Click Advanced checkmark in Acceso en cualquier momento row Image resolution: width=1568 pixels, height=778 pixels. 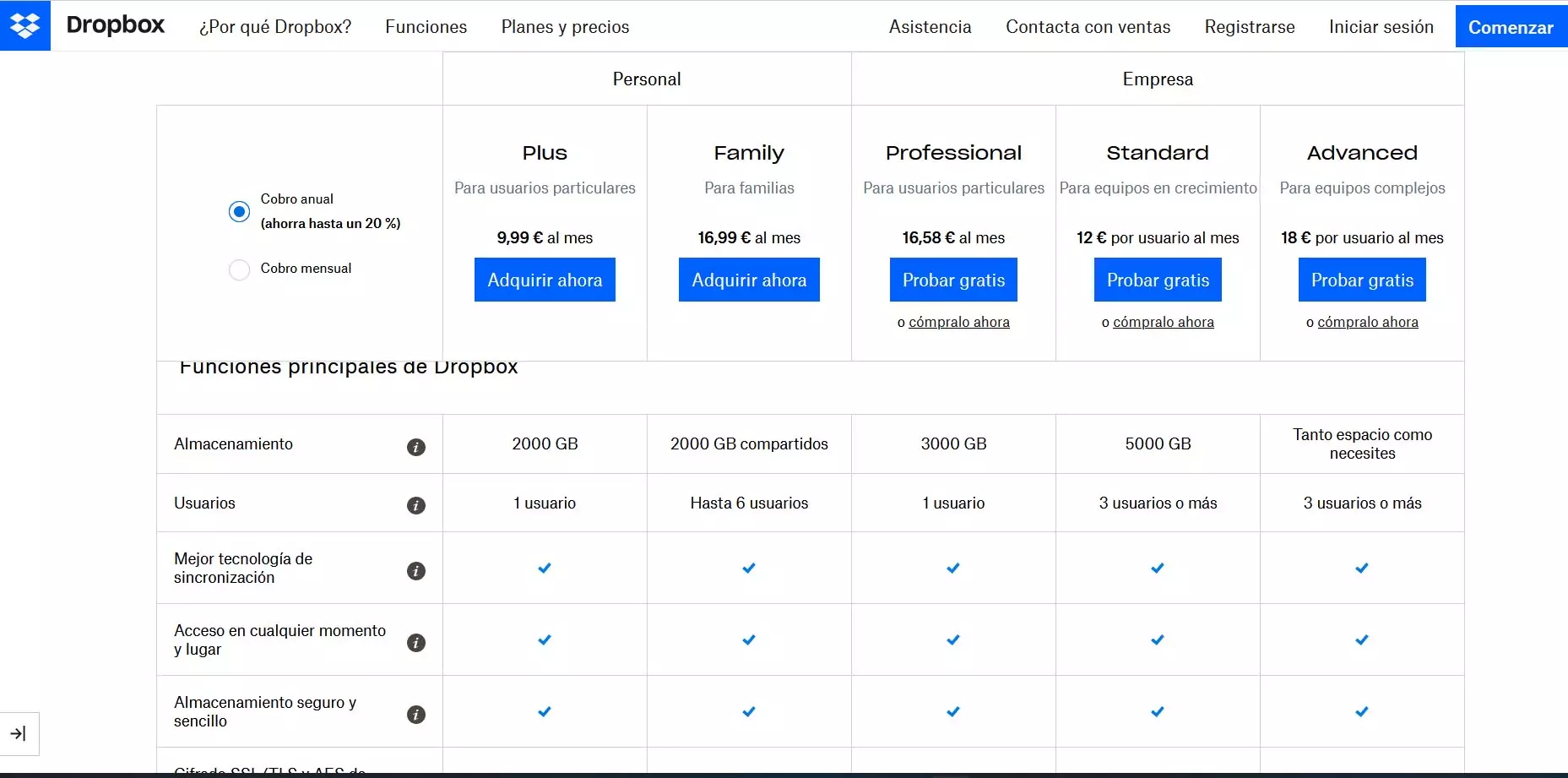pos(1362,639)
